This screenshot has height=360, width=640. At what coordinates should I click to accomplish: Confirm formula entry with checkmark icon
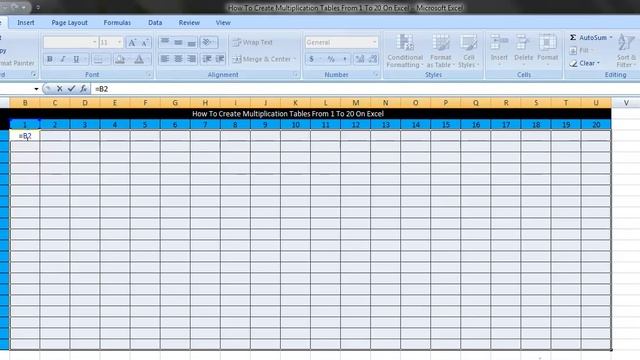(71, 89)
